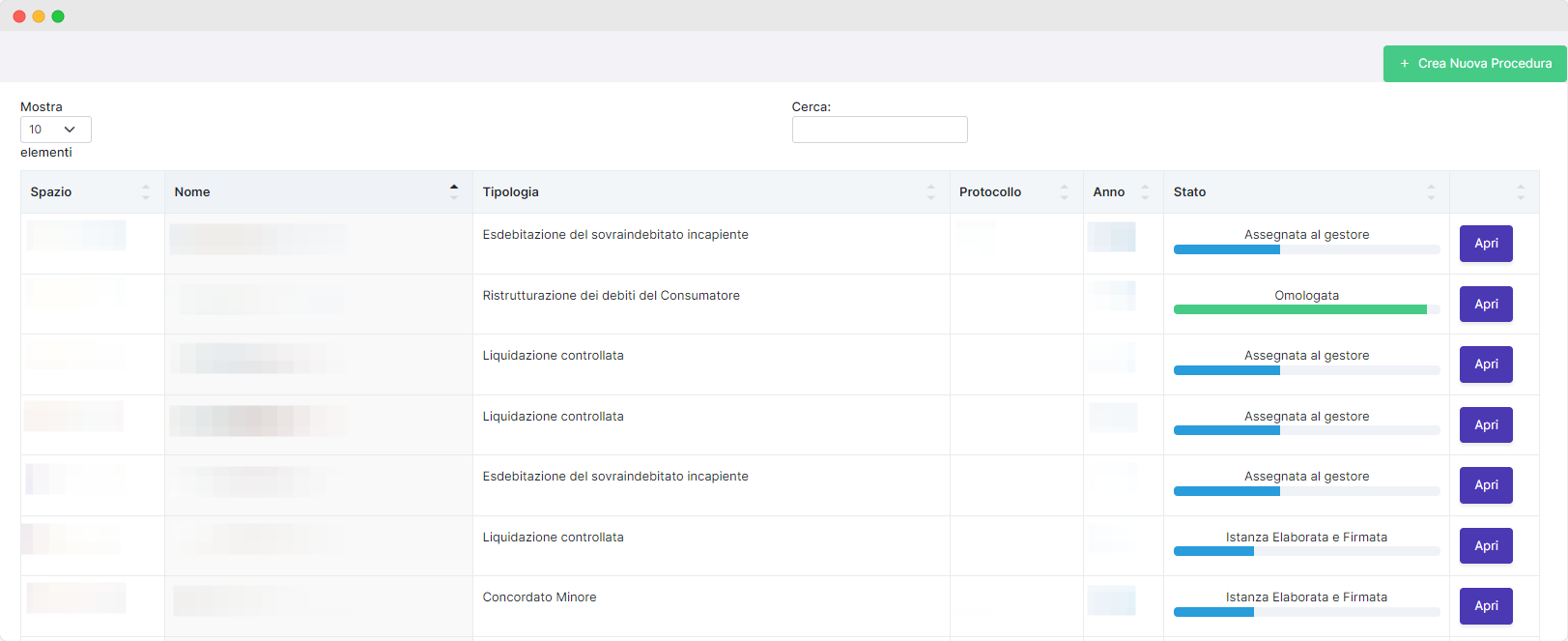Click the plus icon in Crea Nuova Procedura
This screenshot has width=1568, height=641.
(x=1405, y=64)
